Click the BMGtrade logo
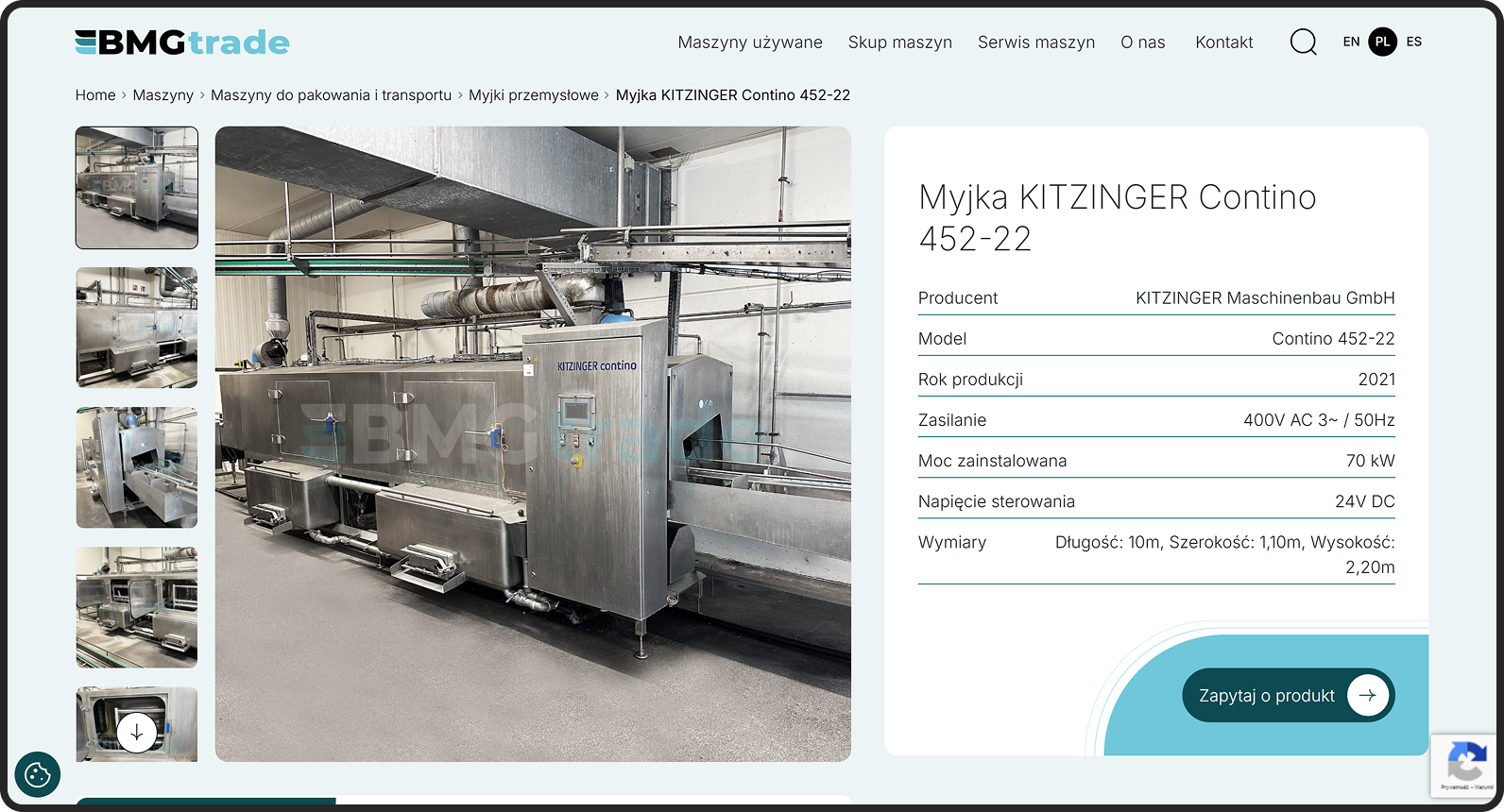The width and height of the screenshot is (1504, 812). point(182,42)
